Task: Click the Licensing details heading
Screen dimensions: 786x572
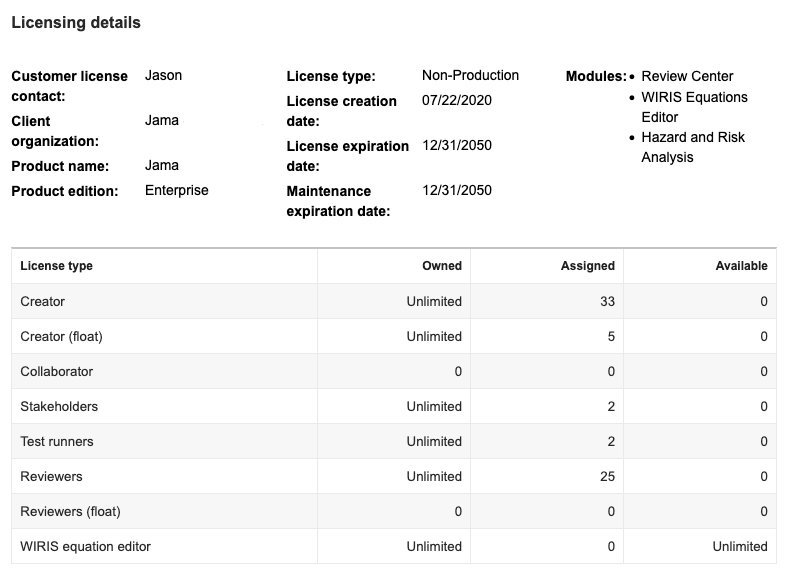Action: (76, 23)
